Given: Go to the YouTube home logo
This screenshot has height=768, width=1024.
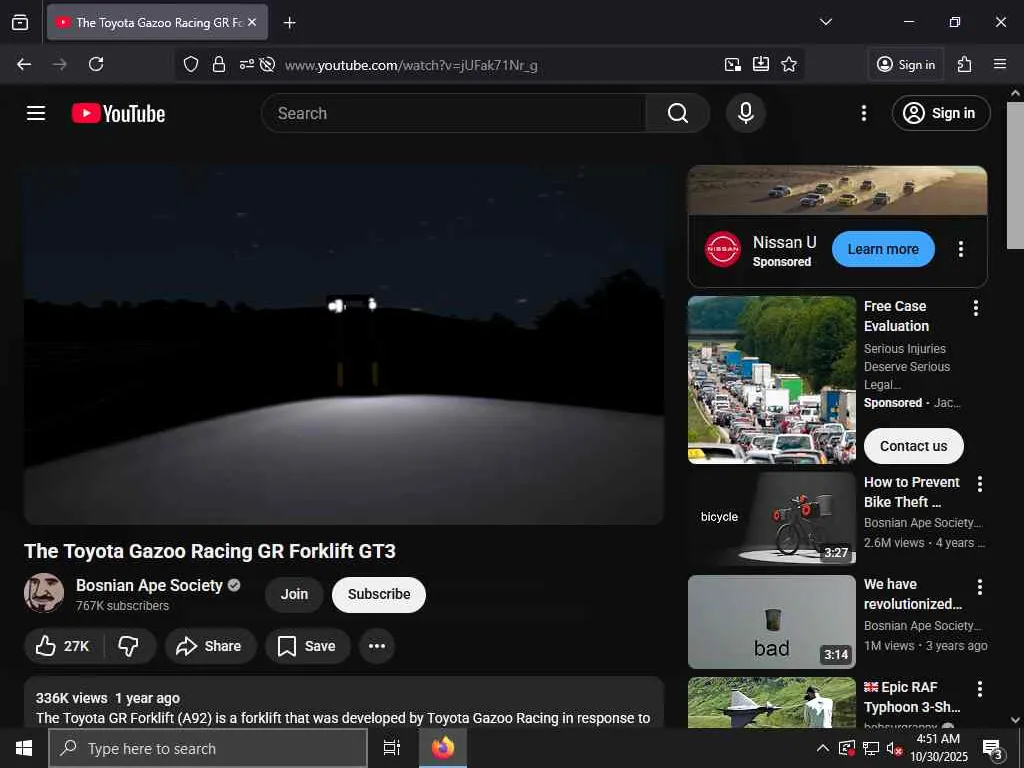Looking at the screenshot, I should tap(118, 113).
